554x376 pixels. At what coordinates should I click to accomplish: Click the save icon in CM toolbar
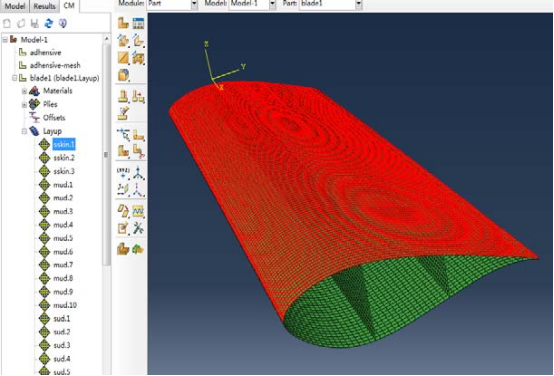(x=35, y=23)
